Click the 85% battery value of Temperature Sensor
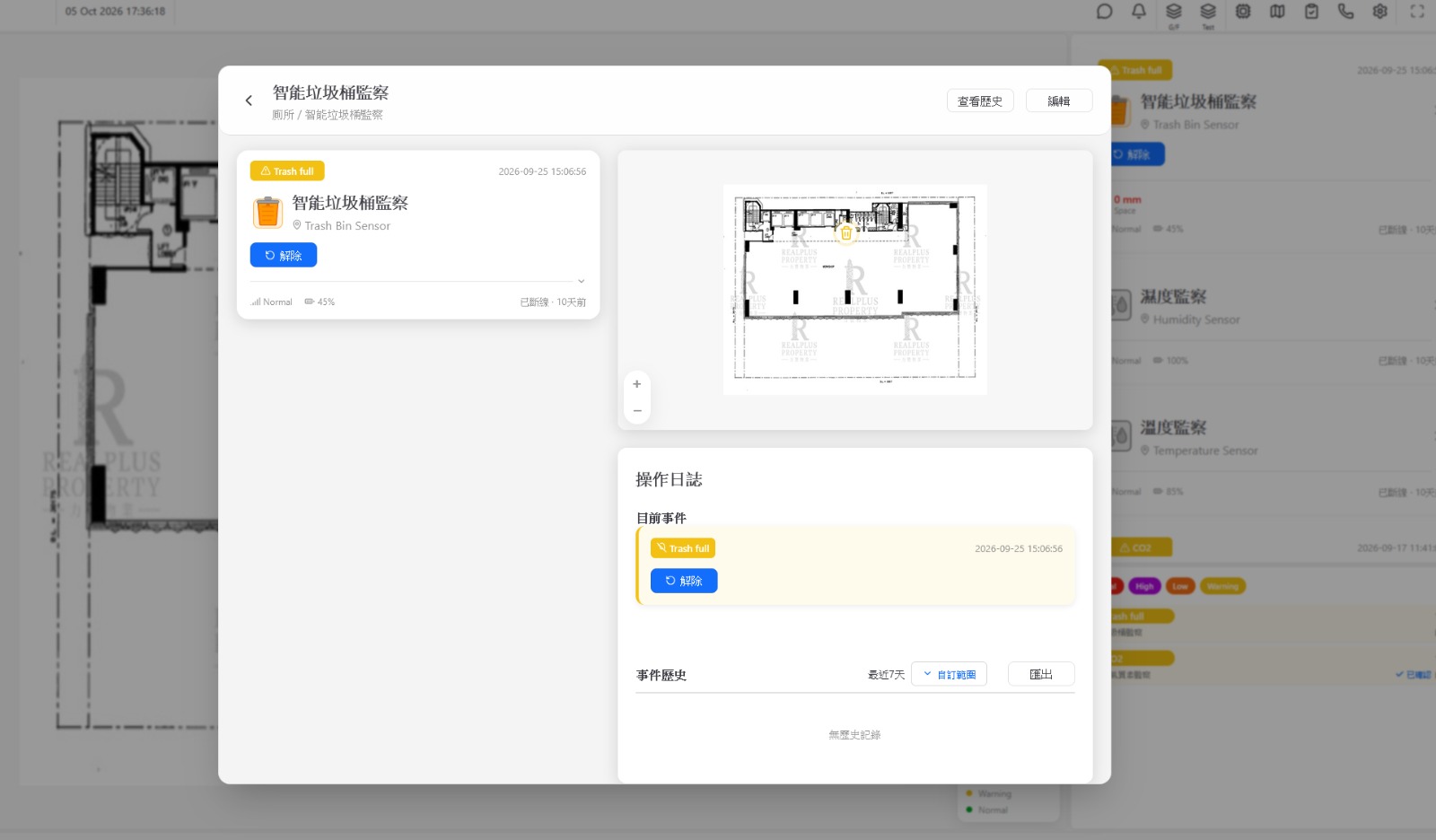The width and height of the screenshot is (1436, 840). pos(1174,492)
